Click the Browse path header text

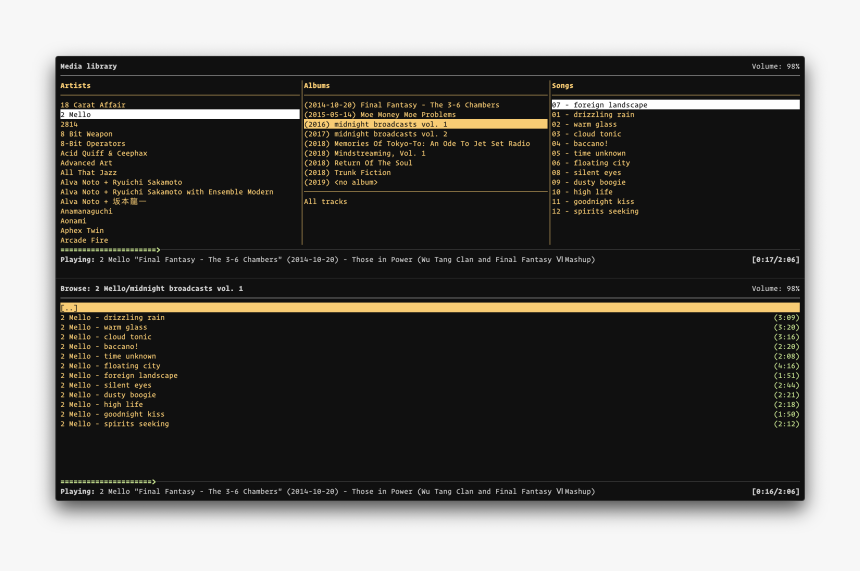tap(151, 289)
